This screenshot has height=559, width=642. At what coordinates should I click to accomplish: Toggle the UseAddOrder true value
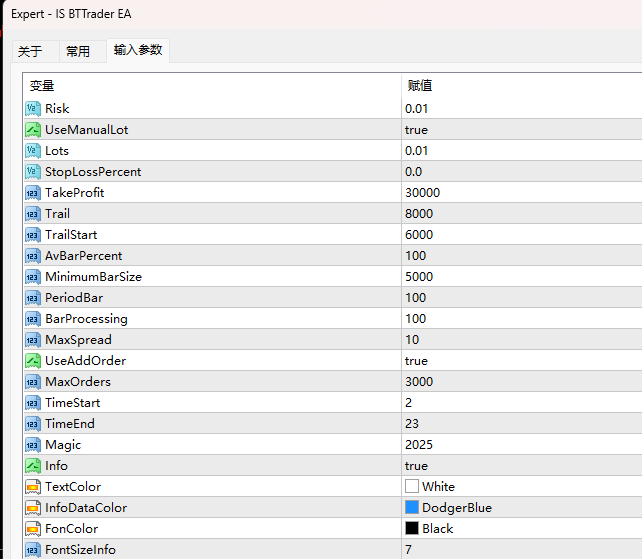[416, 361]
